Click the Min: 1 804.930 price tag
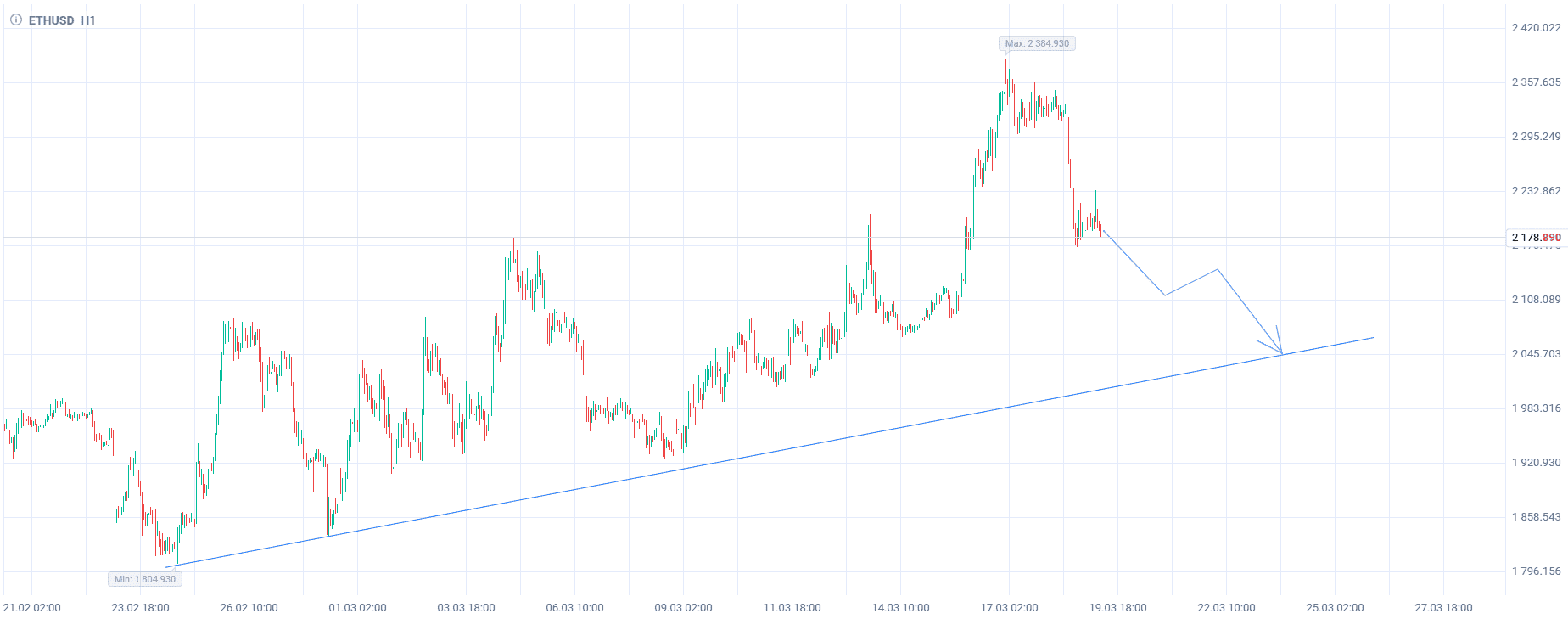Viewport: 1568px width, 619px height. click(x=145, y=579)
